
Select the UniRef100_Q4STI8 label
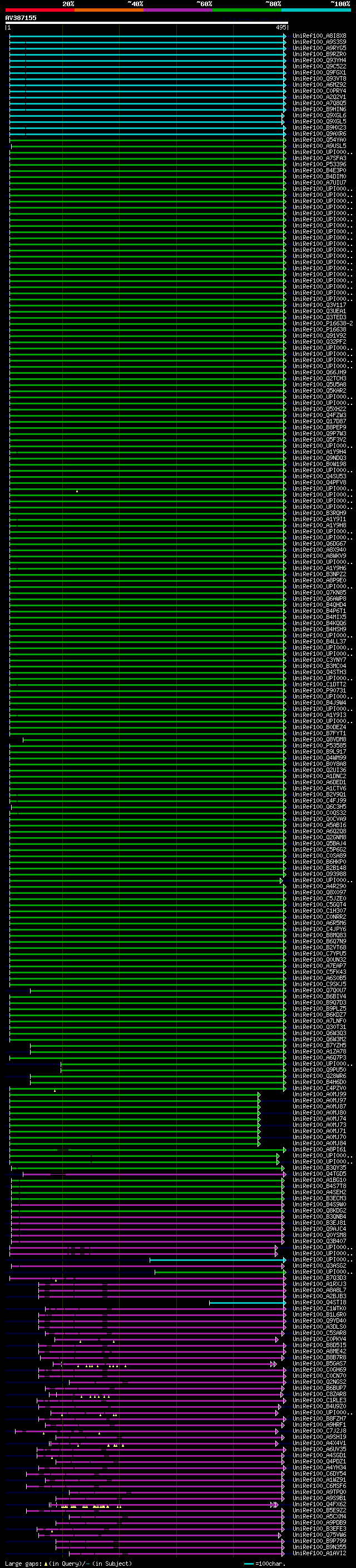point(319,1302)
